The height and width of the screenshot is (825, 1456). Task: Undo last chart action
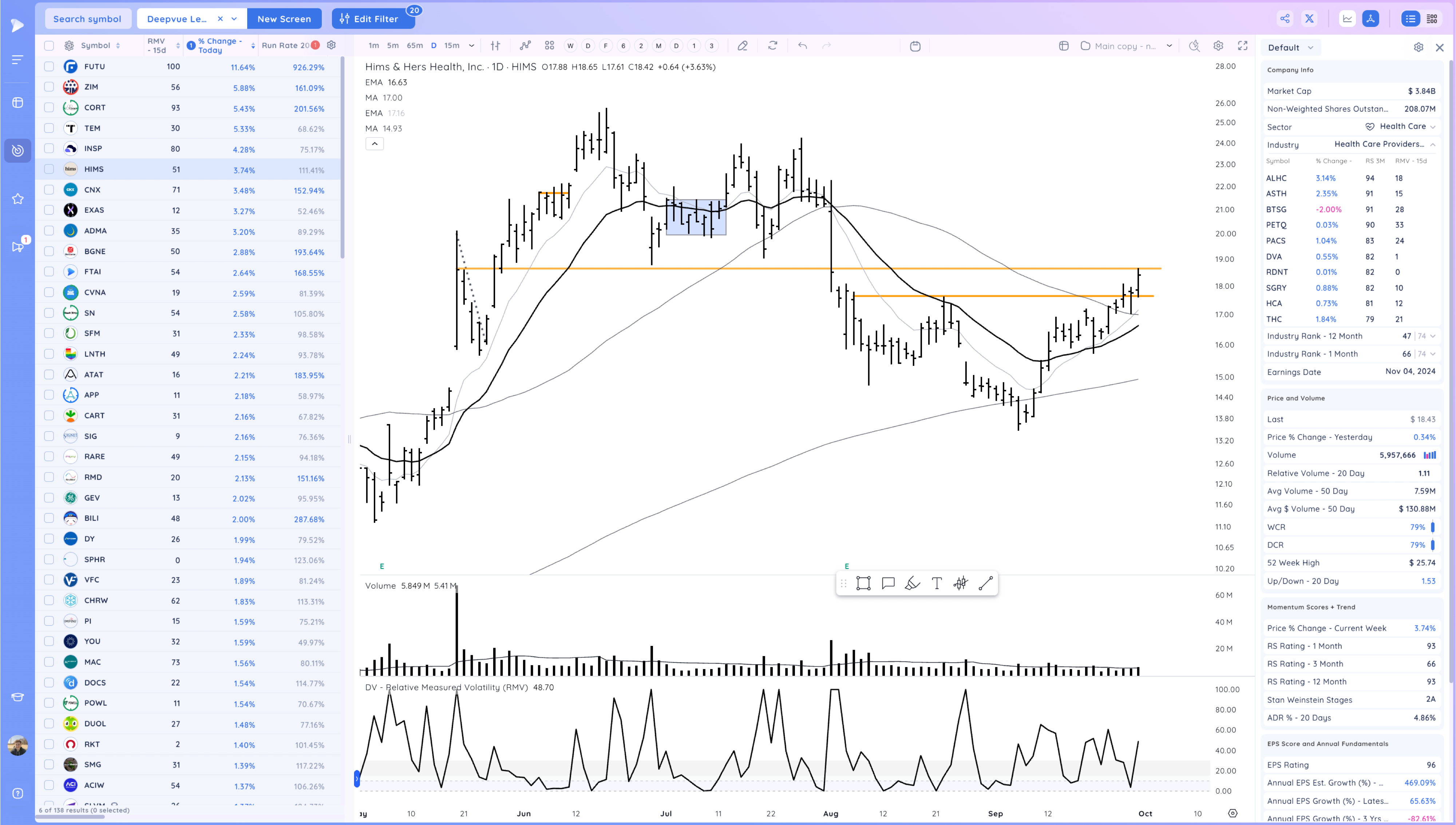(x=803, y=46)
